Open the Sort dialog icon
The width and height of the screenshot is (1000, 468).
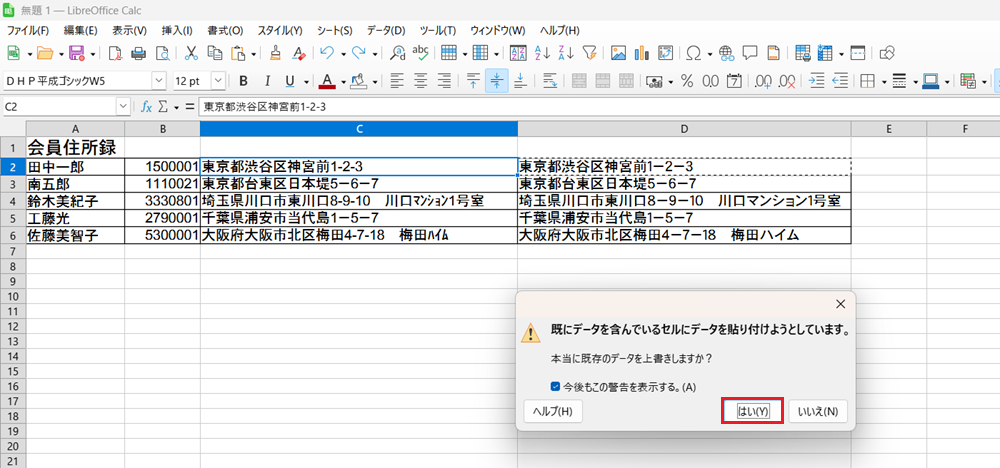518,53
